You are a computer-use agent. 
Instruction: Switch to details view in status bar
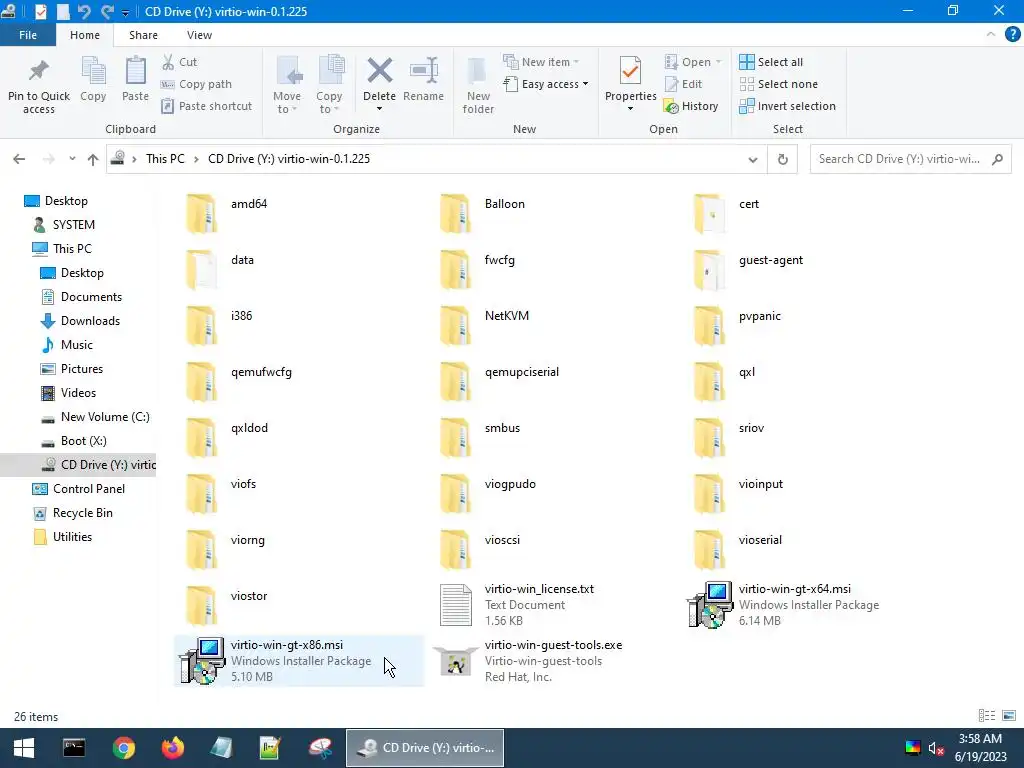tap(987, 716)
